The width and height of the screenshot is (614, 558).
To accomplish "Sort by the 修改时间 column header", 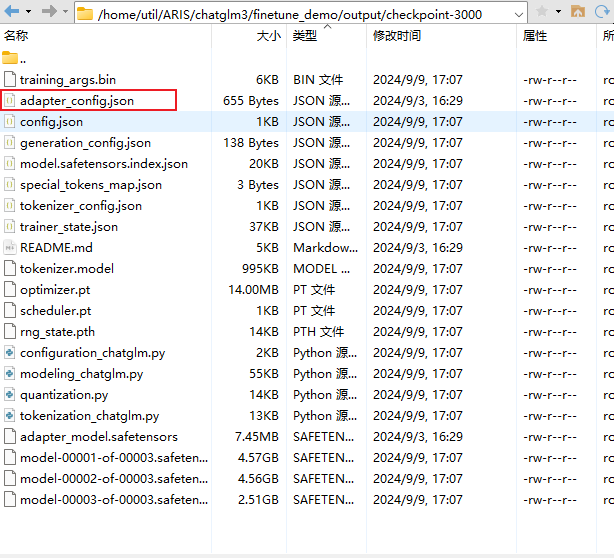I will pyautogui.click(x=396, y=36).
